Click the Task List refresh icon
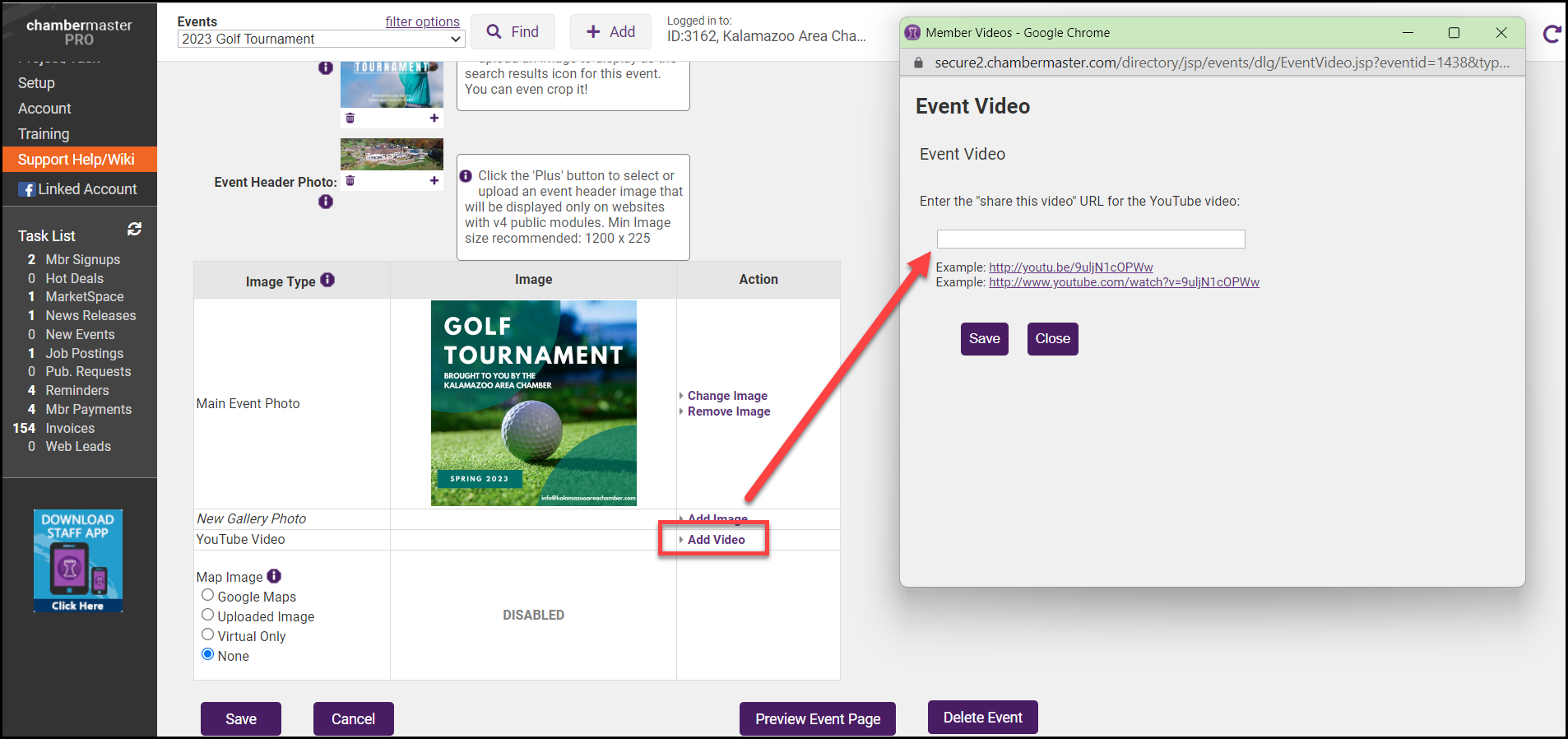 134,229
